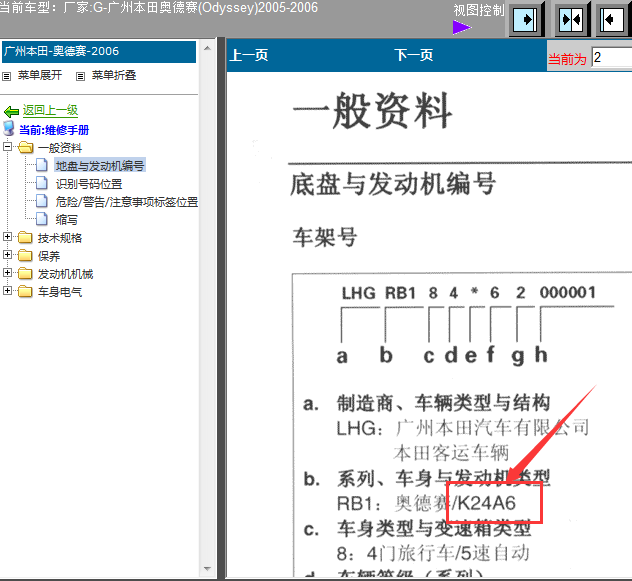Click 菜单折叠 to collapse the menu
This screenshot has height=581, width=632.
114,75
